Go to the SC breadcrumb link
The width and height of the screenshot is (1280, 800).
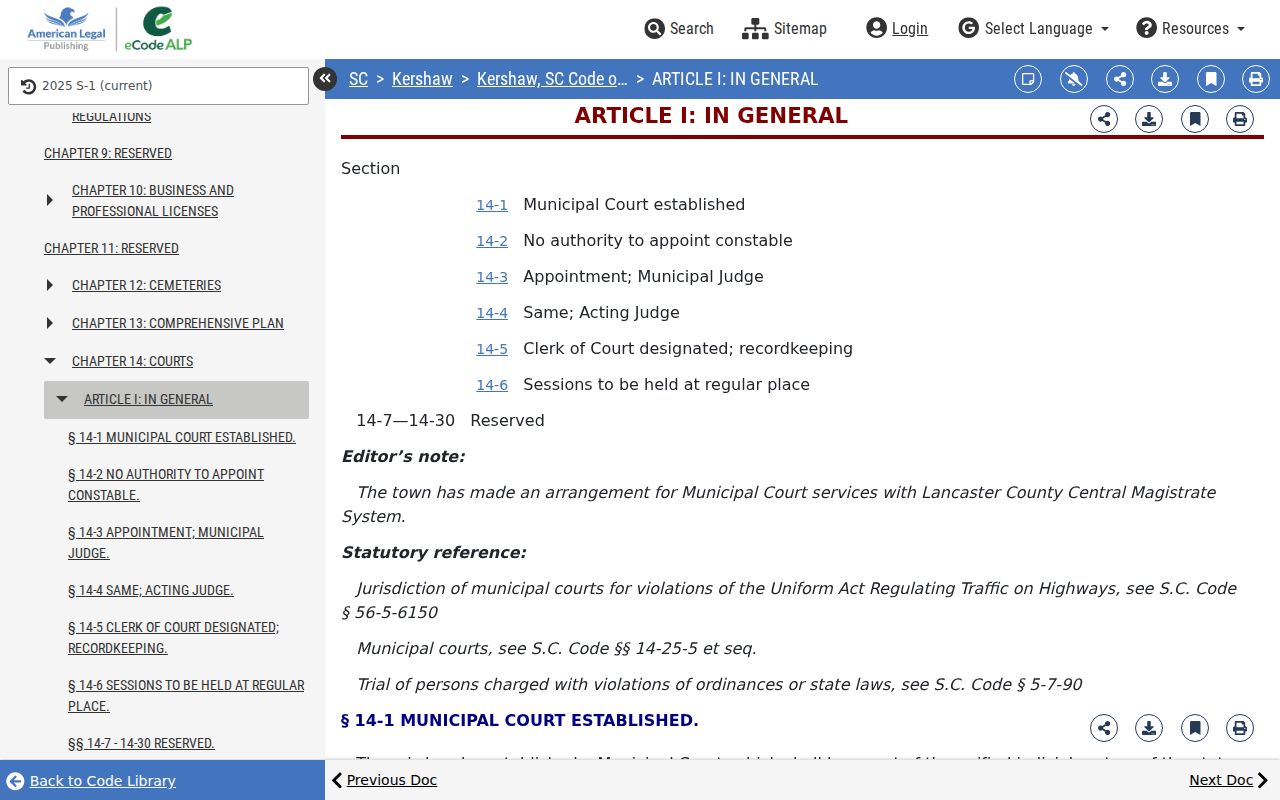click(x=358, y=79)
